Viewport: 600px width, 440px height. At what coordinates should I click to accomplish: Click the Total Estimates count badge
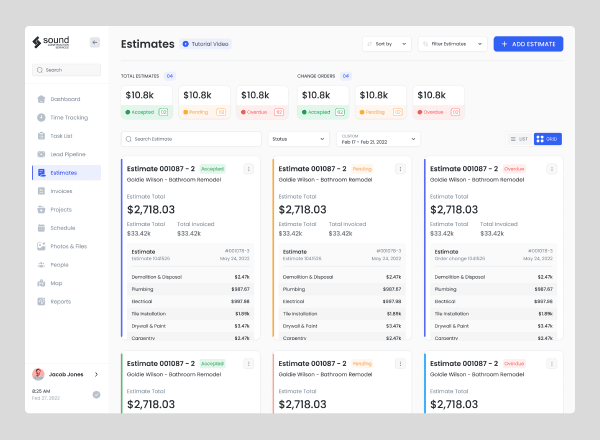pyautogui.click(x=170, y=76)
